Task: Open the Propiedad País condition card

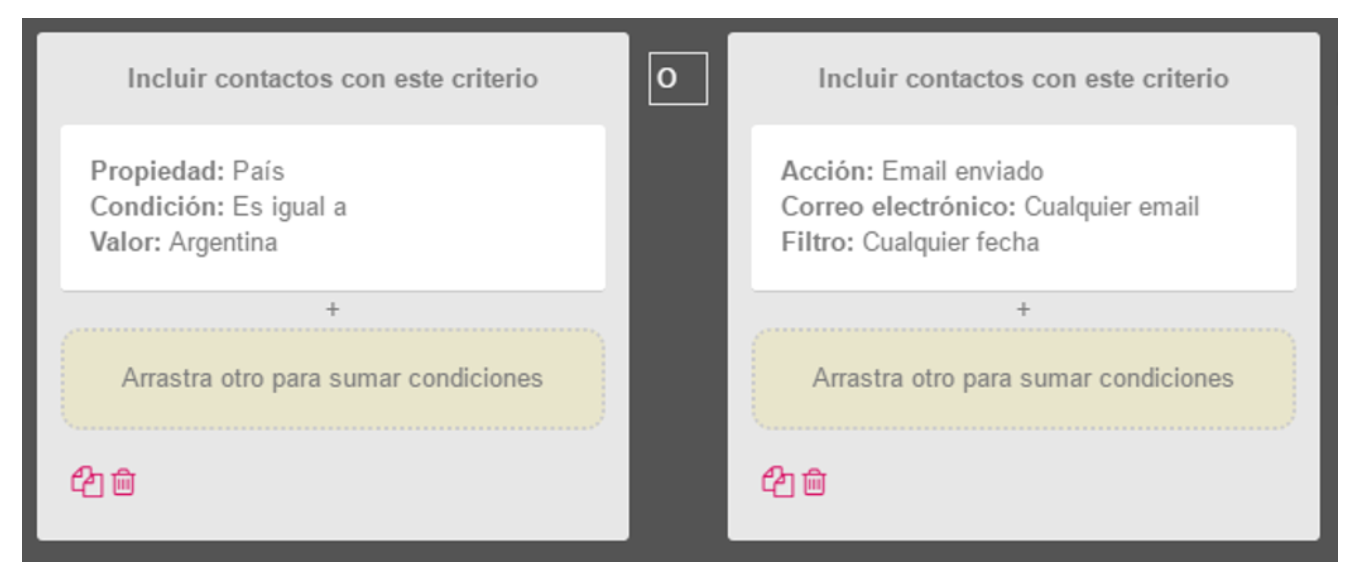Action: click(333, 208)
